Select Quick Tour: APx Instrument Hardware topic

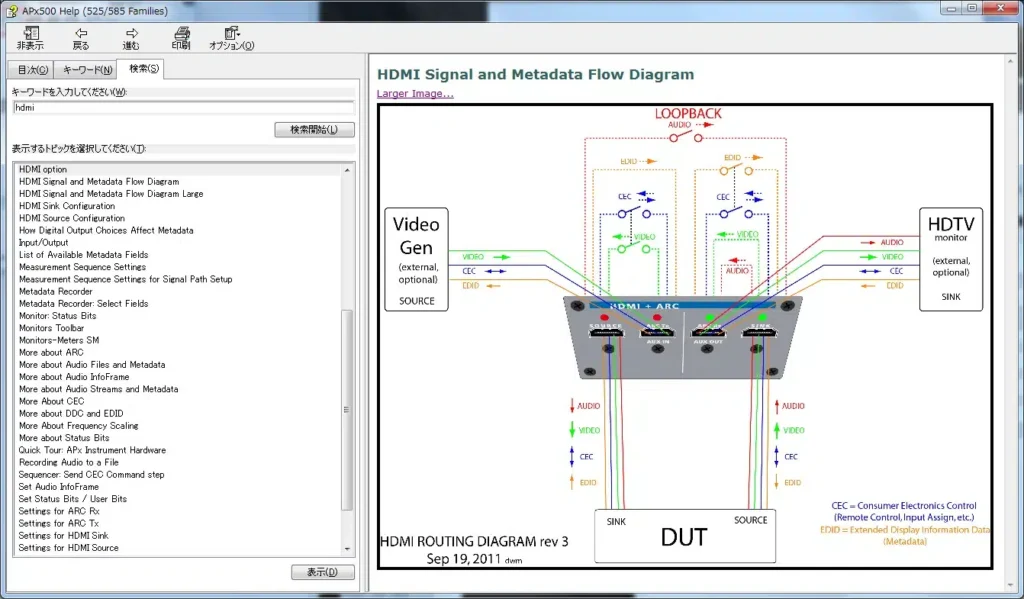click(92, 450)
